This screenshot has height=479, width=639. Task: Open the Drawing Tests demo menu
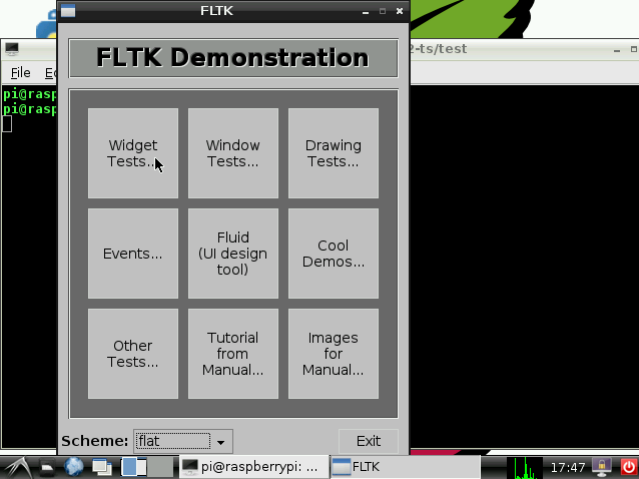click(x=333, y=153)
